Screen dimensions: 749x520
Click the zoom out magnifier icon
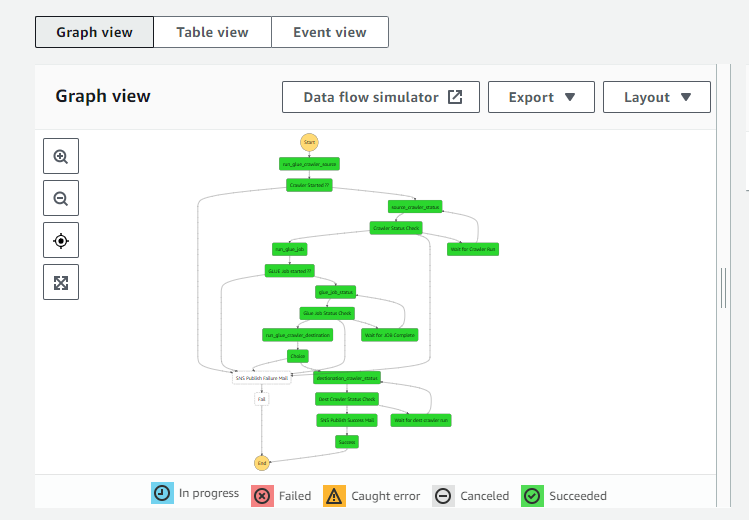pos(61,199)
